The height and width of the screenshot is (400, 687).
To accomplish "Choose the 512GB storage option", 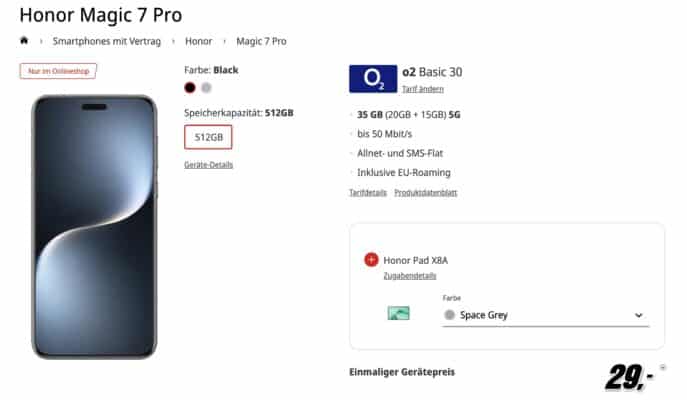I will 208,137.
